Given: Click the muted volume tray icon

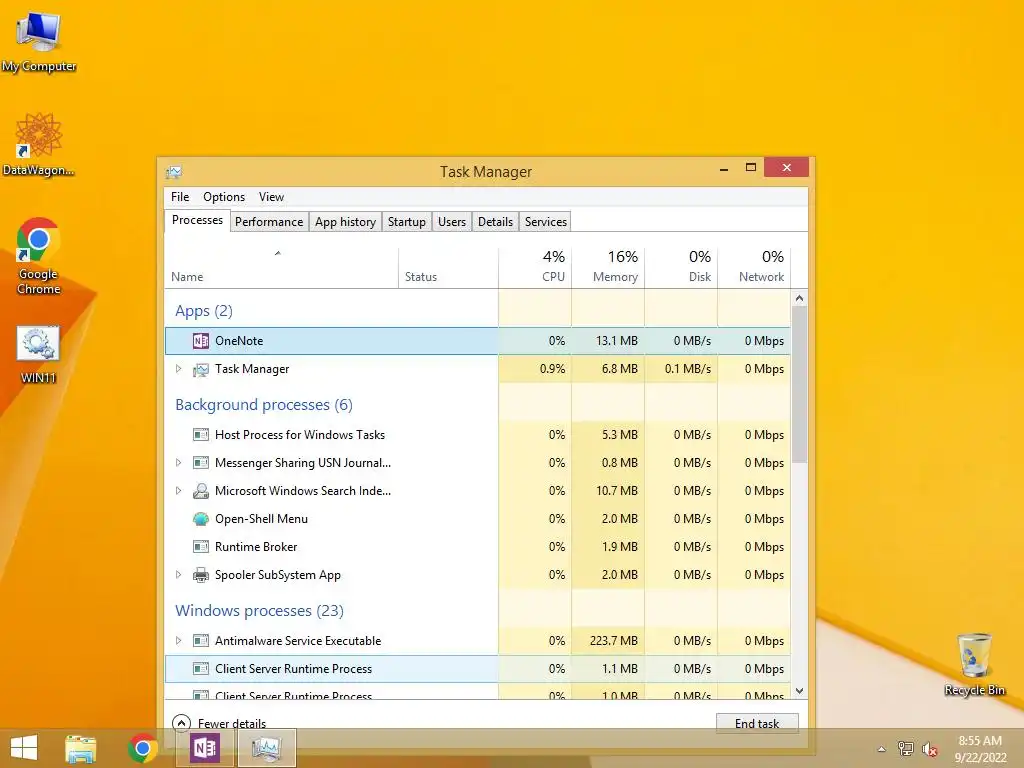Looking at the screenshot, I should click(930, 749).
